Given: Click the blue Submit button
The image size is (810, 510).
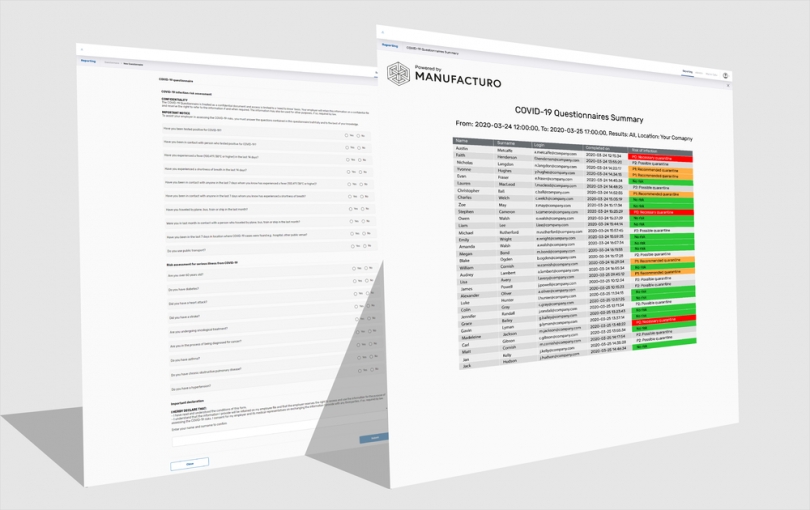Looking at the screenshot, I should tap(374, 438).
